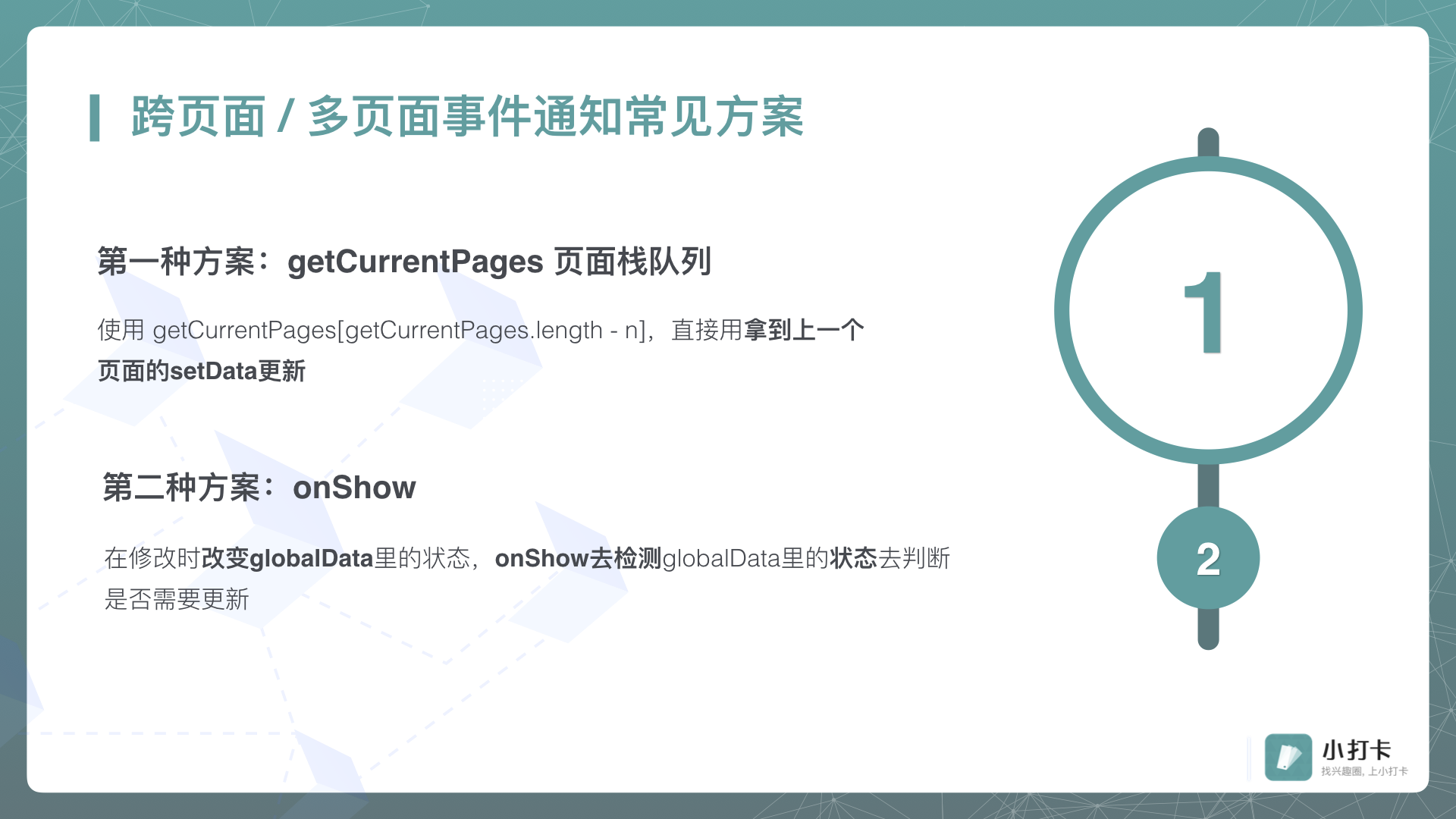Click the 小打卡 brand name text

(x=1357, y=750)
